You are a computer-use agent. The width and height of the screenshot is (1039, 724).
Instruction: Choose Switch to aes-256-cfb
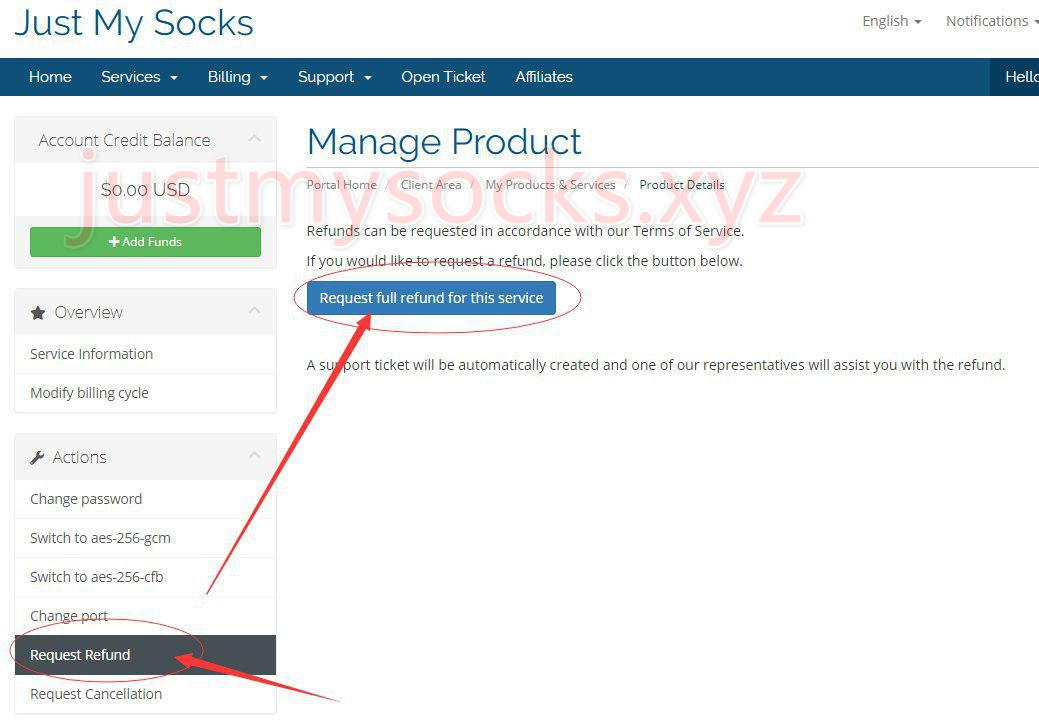click(145, 577)
